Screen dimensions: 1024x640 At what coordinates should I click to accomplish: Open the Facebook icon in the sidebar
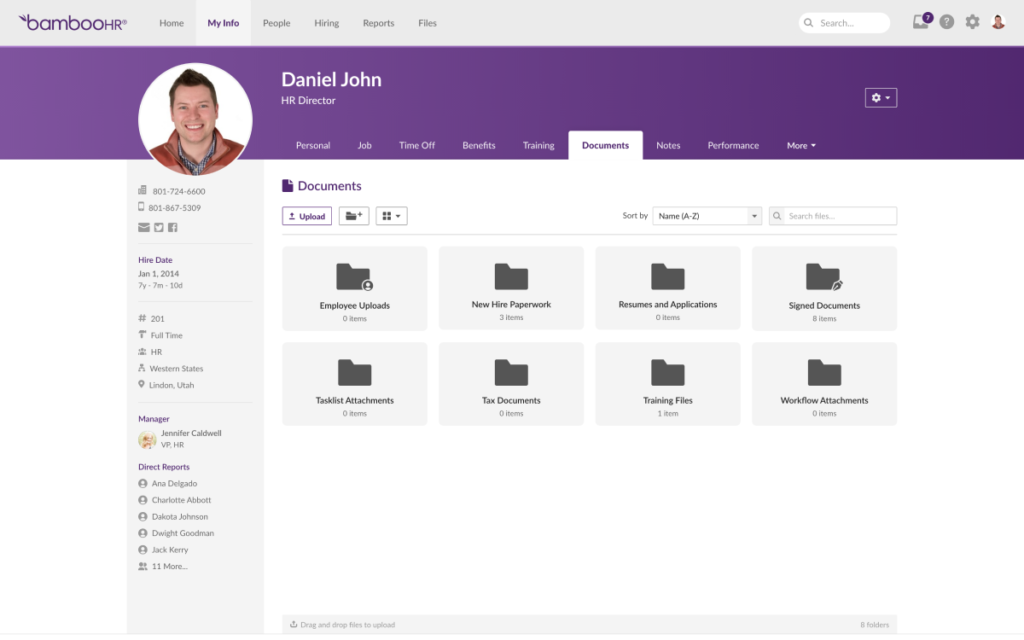coord(172,227)
